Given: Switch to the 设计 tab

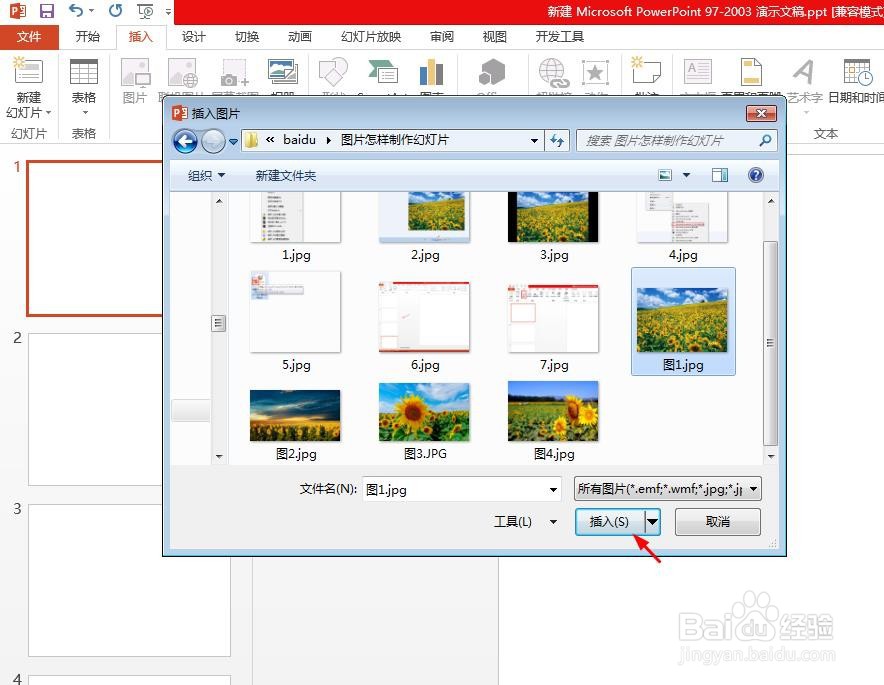Looking at the screenshot, I should [x=193, y=37].
